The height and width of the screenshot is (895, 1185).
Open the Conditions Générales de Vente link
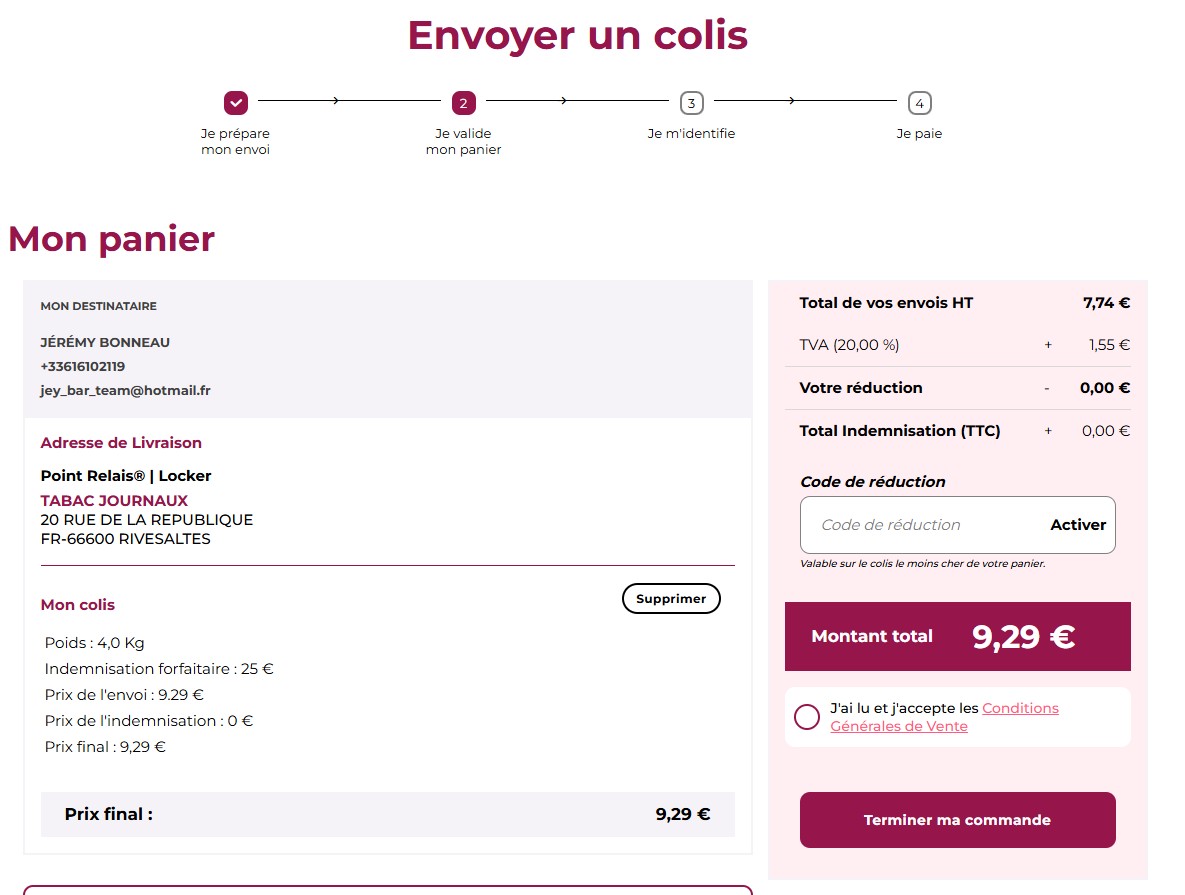tap(1019, 708)
